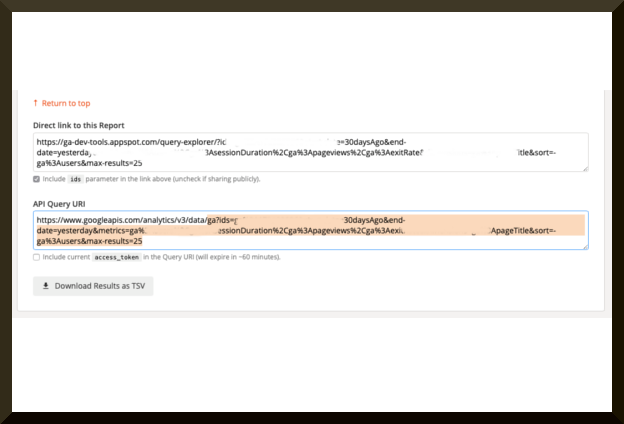Viewport: 624px width, 424px height.
Task: Enable the Include current access_token checkbox
Action: [x=36, y=257]
